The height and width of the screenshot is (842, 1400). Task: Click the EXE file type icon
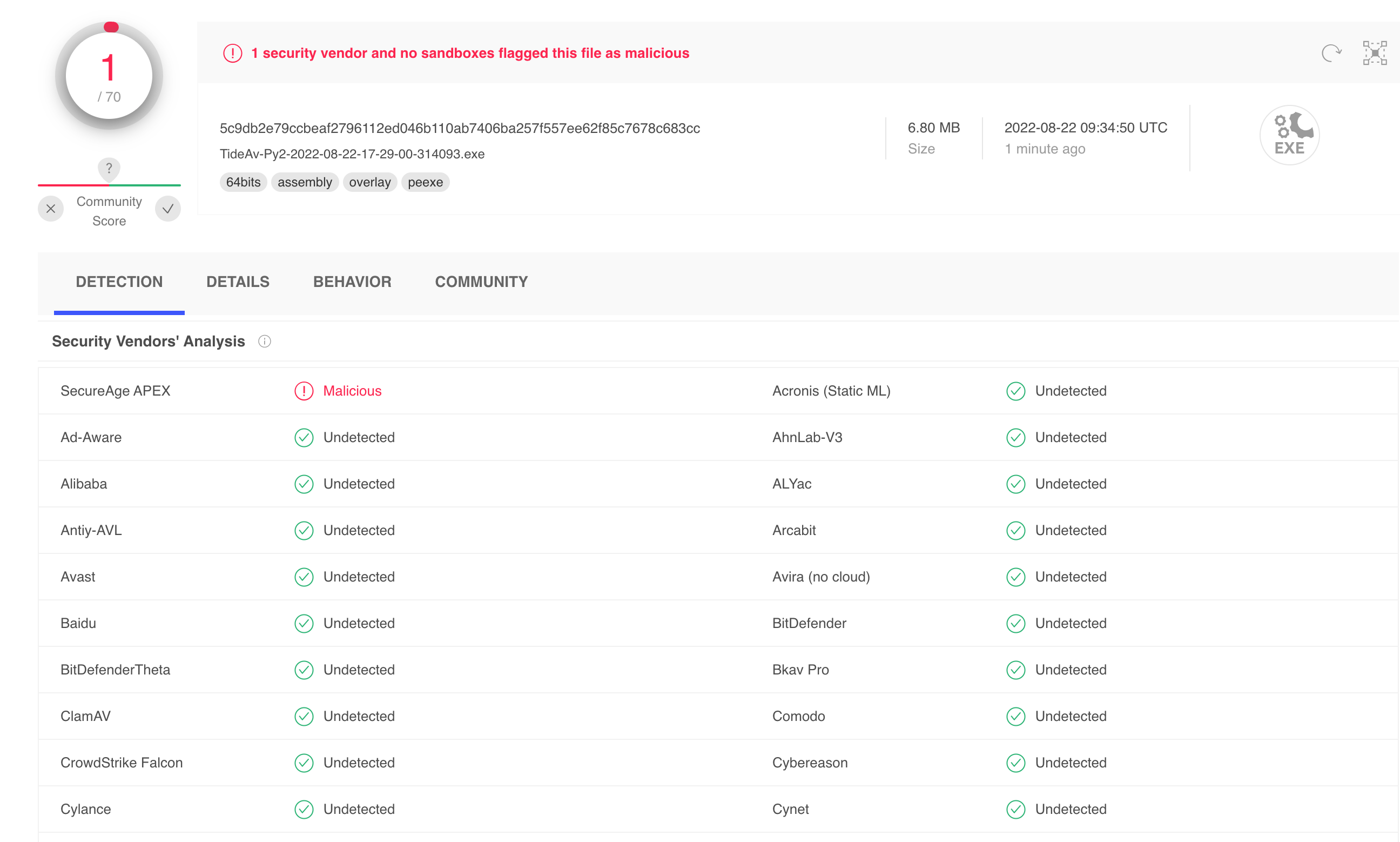[x=1289, y=135]
